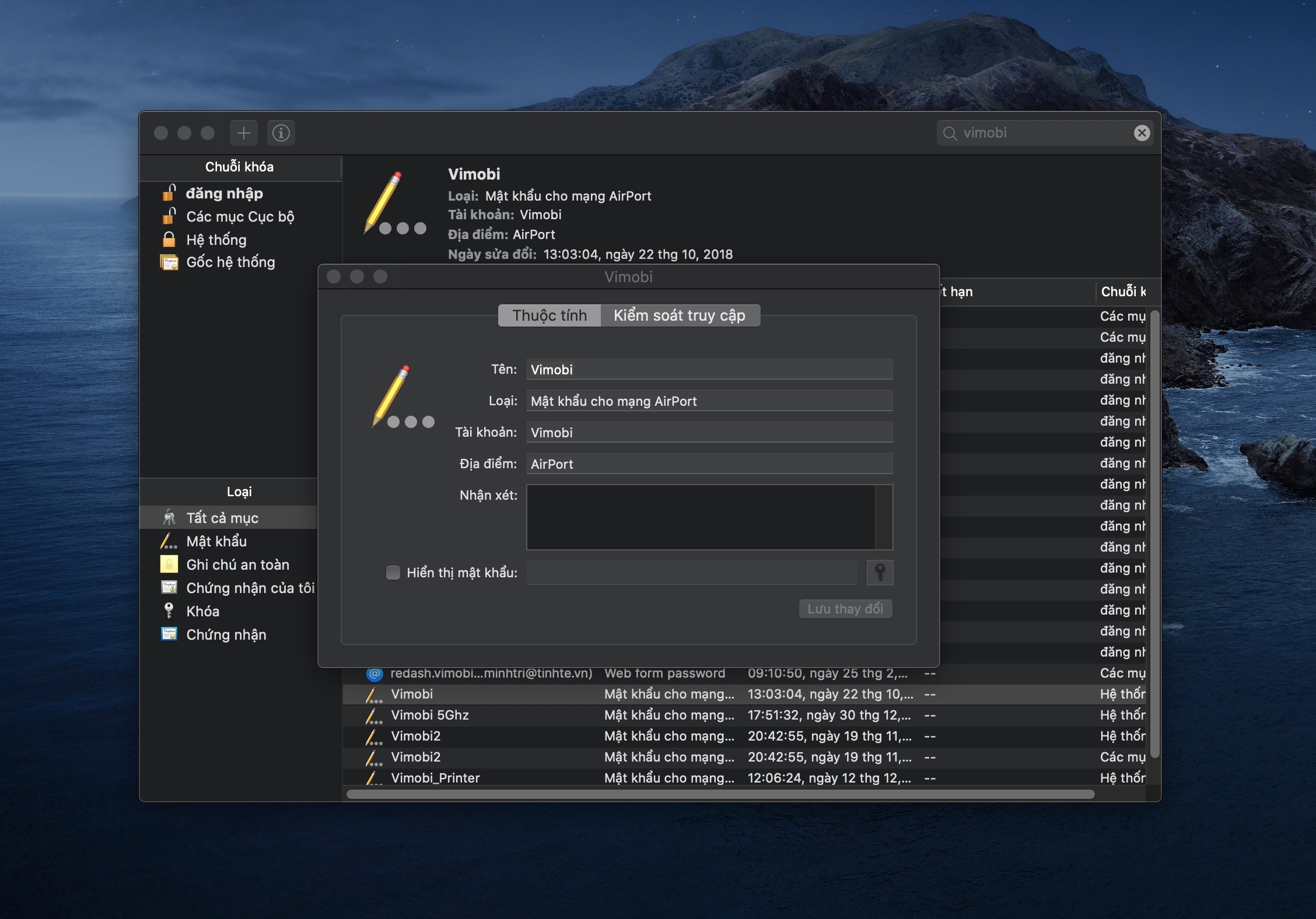Viewport: 1316px width, 919px height.
Task: Click the large pencil icon in the item header
Action: pyautogui.click(x=395, y=203)
